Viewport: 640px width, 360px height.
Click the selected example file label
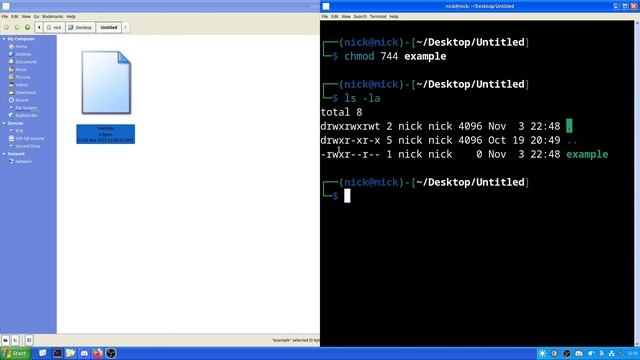(106, 134)
